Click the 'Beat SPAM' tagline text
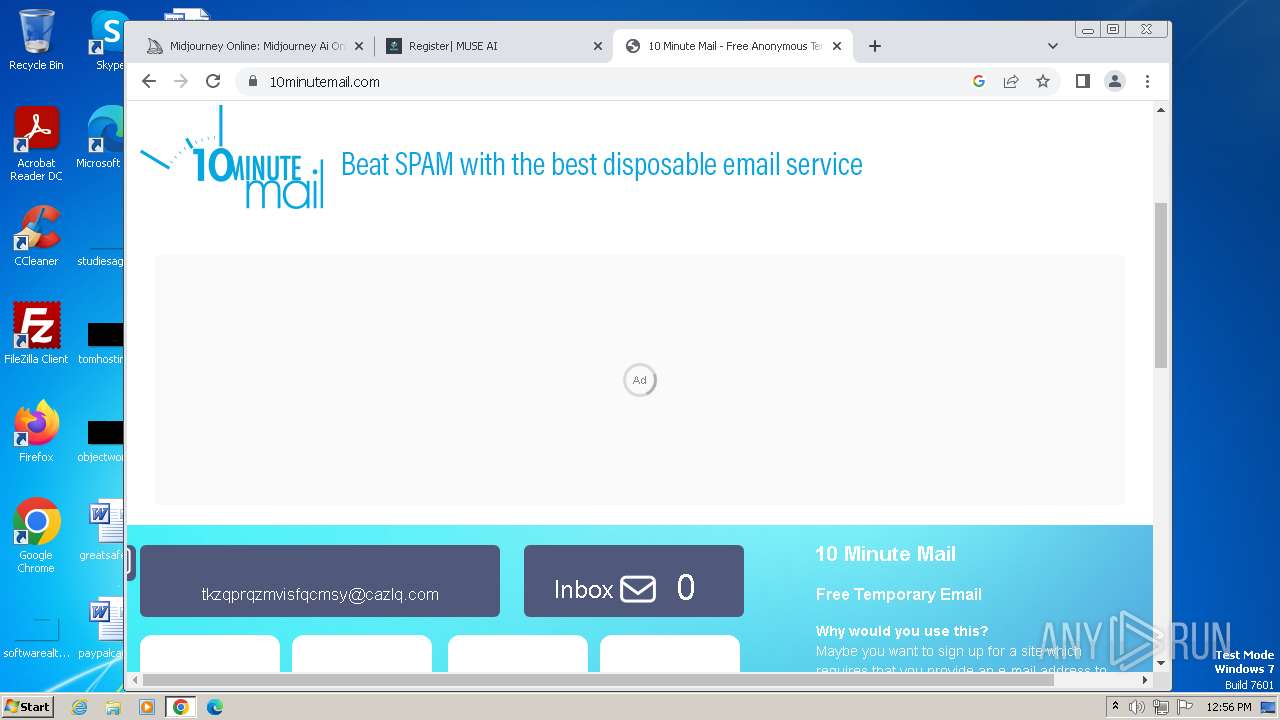 click(x=601, y=164)
